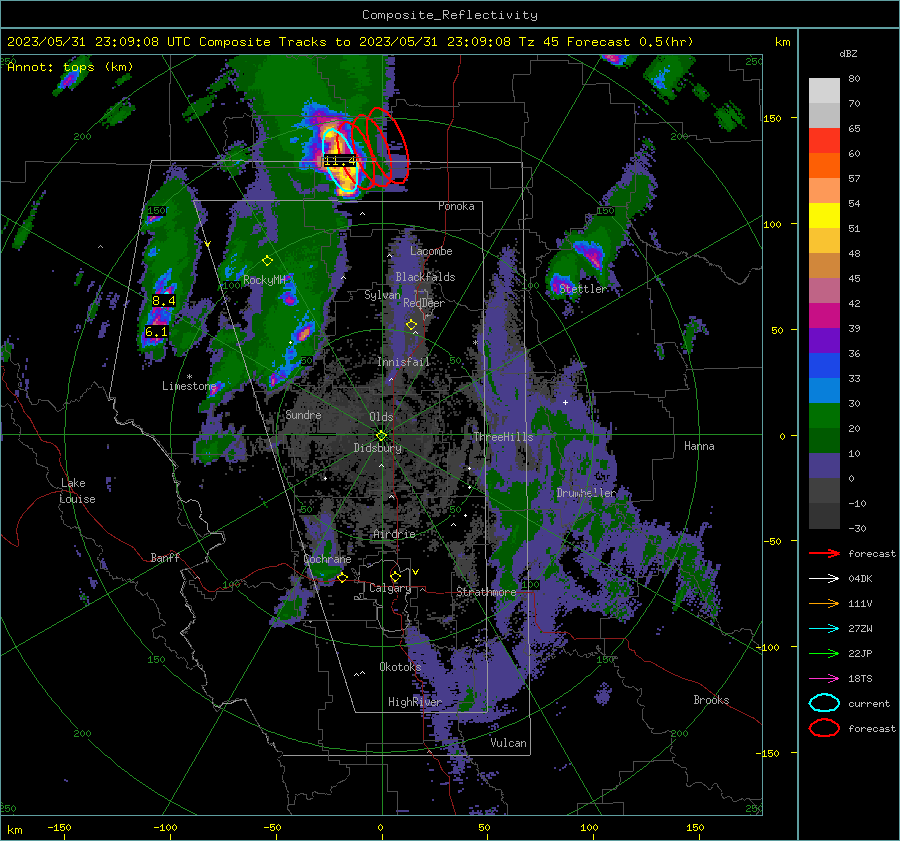Image resolution: width=900 pixels, height=841 pixels.
Task: Select the 11.4 storm top label
Action: pyautogui.click(x=340, y=161)
